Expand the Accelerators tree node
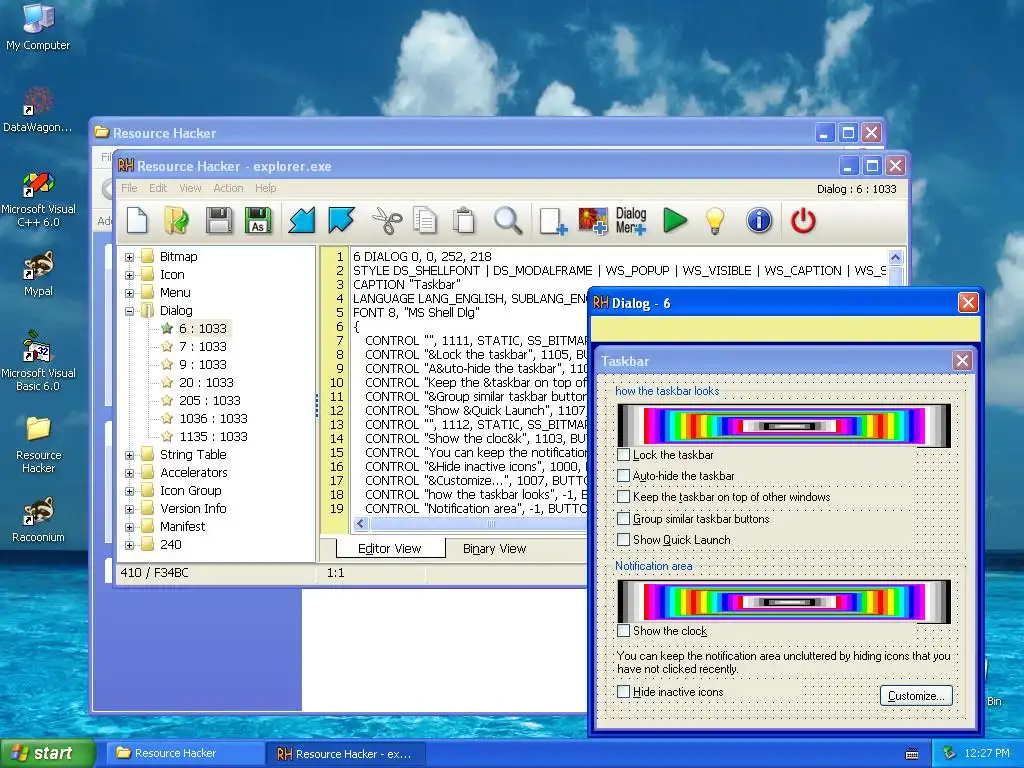 (x=129, y=473)
